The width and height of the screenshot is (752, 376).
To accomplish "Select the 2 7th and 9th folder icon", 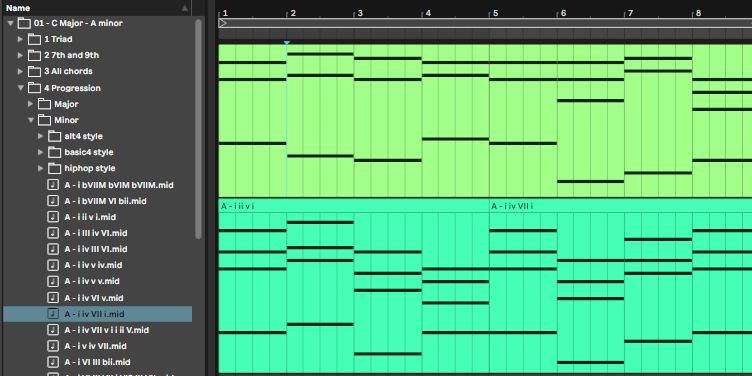I will click(34, 55).
